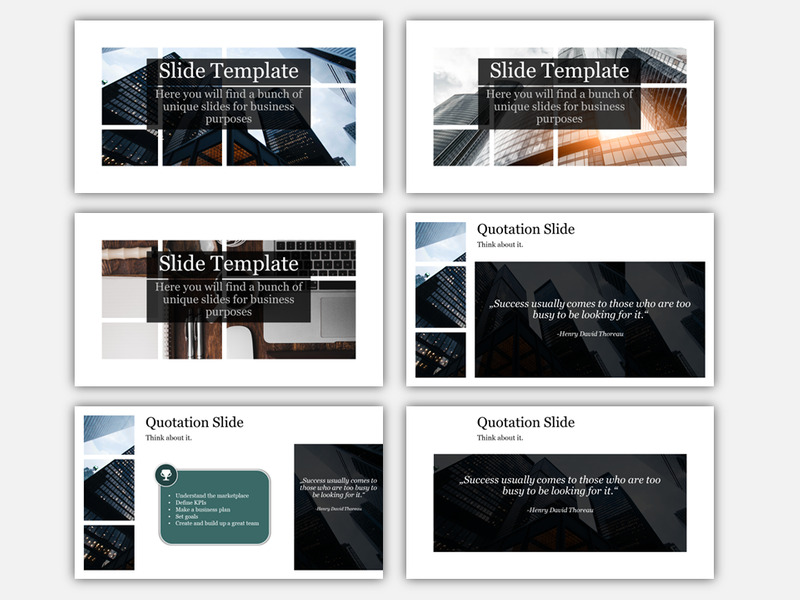Screen dimensions: 800x600
Task: Select the green rounded callout shape
Action: click(x=214, y=505)
